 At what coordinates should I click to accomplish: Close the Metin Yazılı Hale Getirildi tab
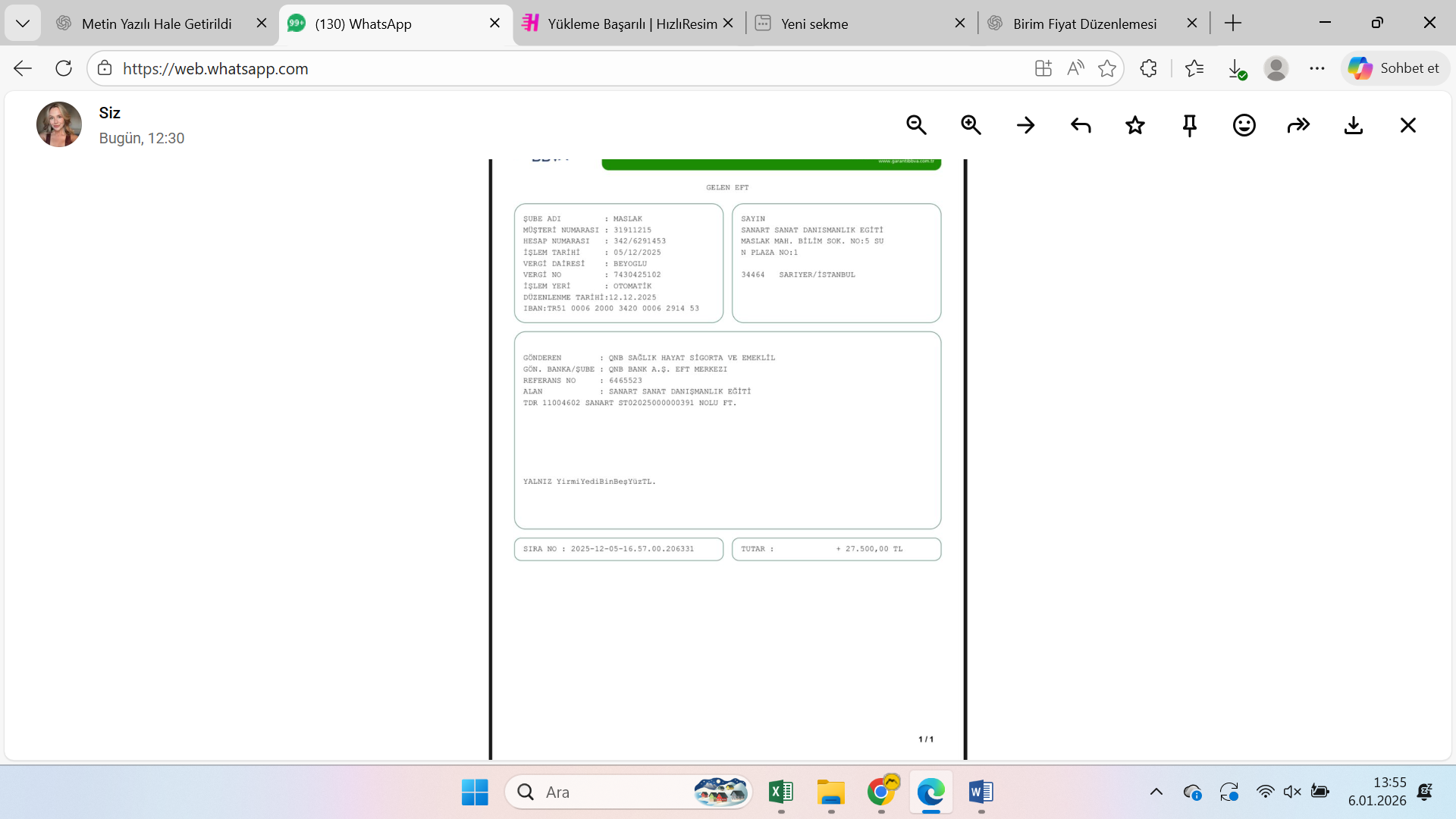(x=262, y=24)
